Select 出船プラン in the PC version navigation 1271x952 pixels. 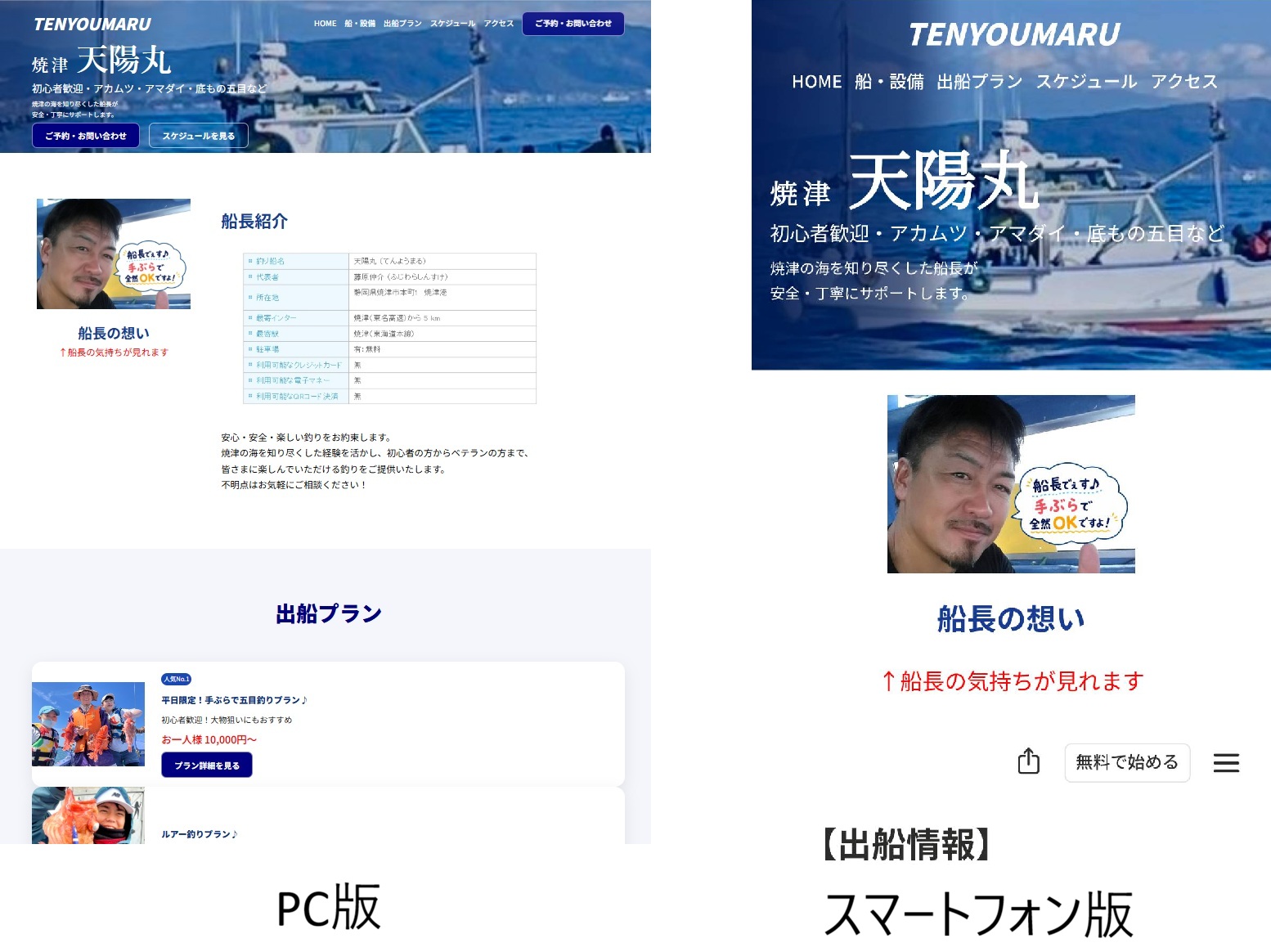coord(402,24)
